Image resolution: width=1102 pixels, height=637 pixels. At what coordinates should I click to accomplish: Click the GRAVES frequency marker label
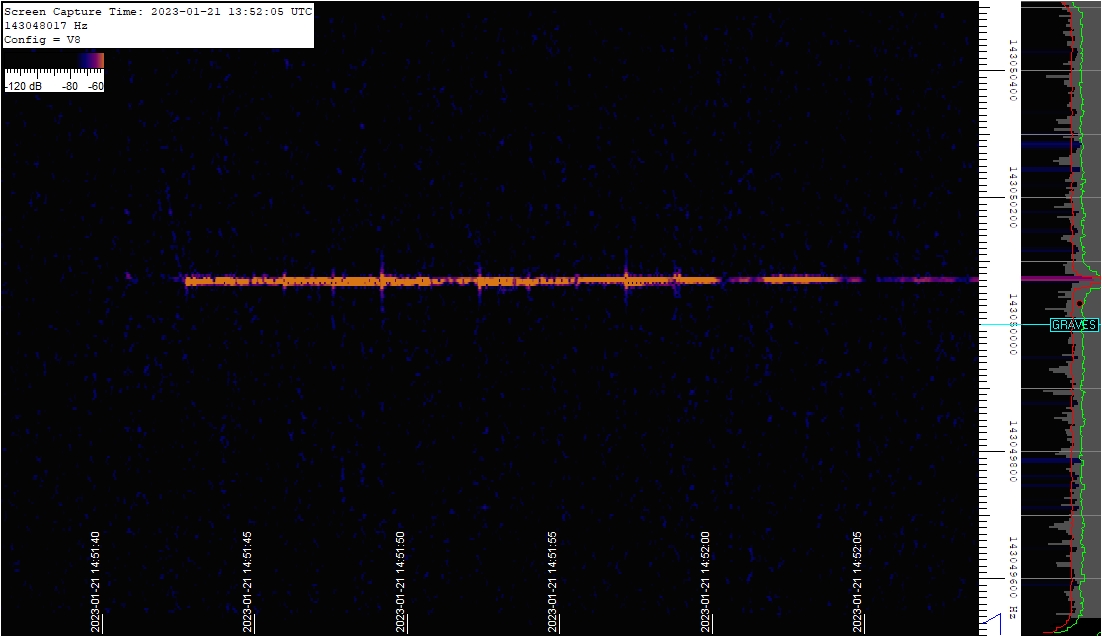1074,325
